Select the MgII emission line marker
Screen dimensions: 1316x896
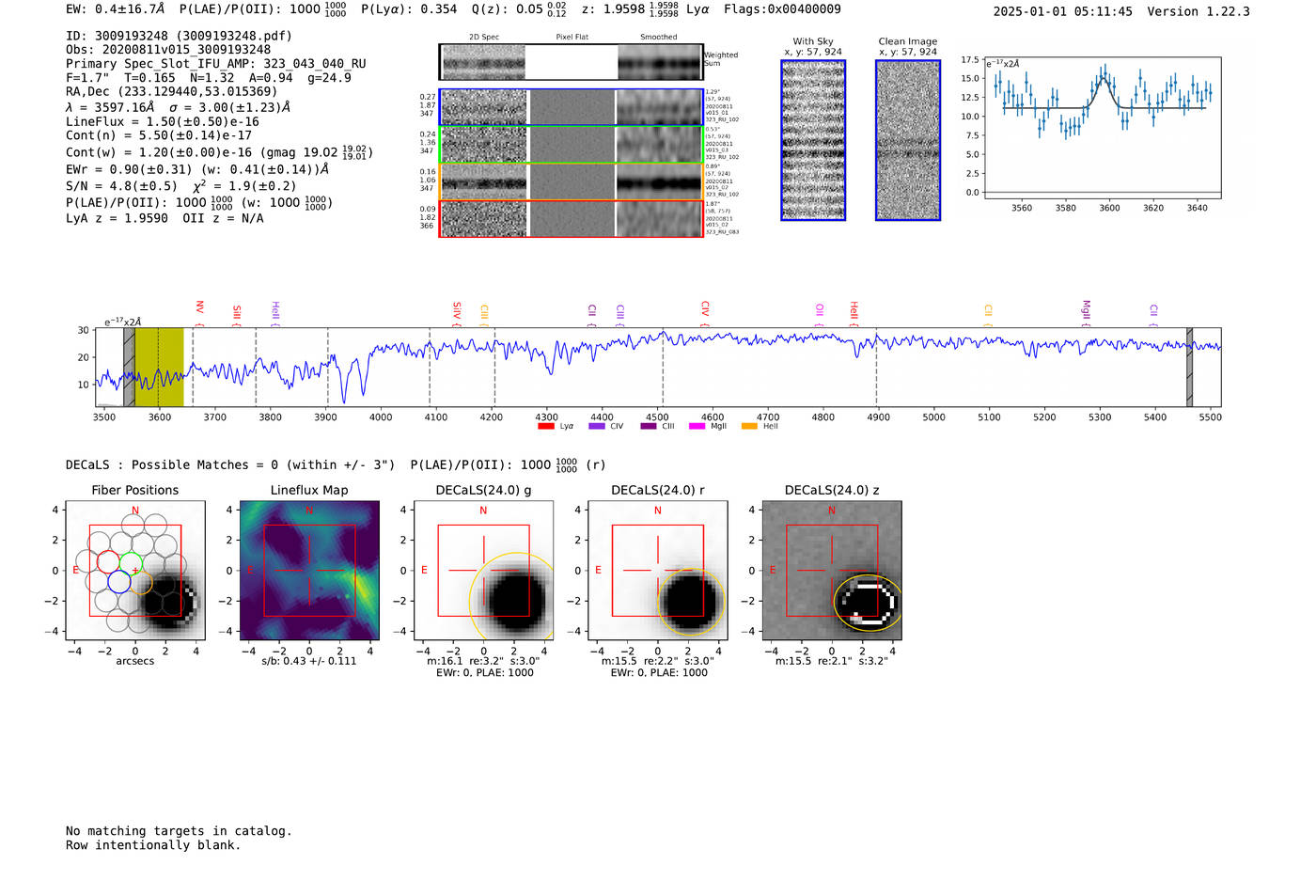click(x=1086, y=309)
